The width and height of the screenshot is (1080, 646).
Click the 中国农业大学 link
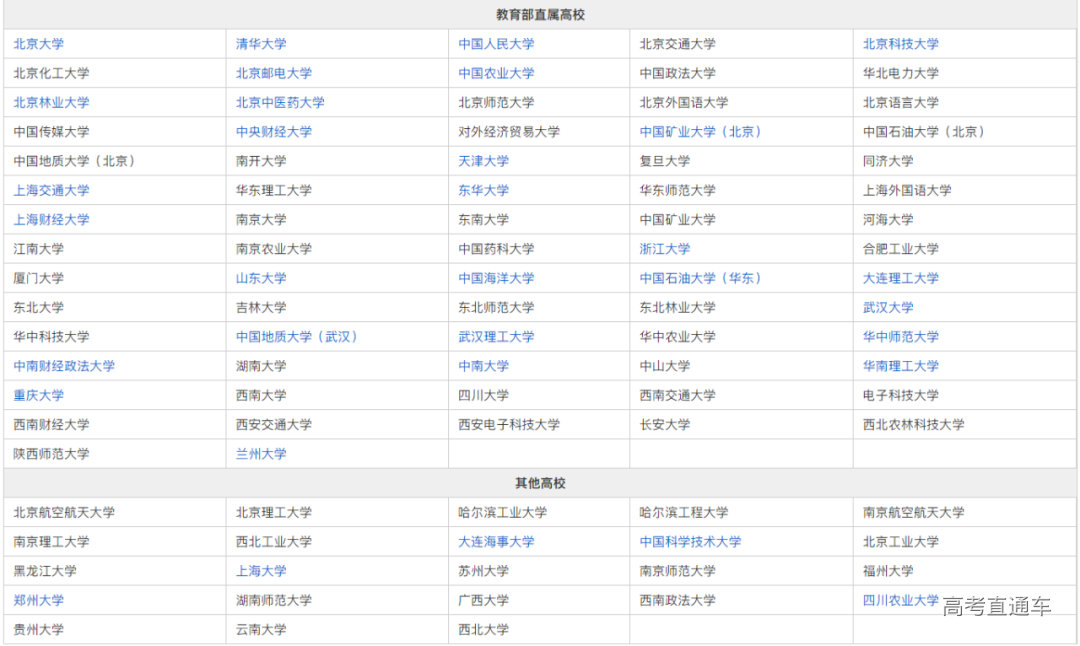(x=496, y=73)
